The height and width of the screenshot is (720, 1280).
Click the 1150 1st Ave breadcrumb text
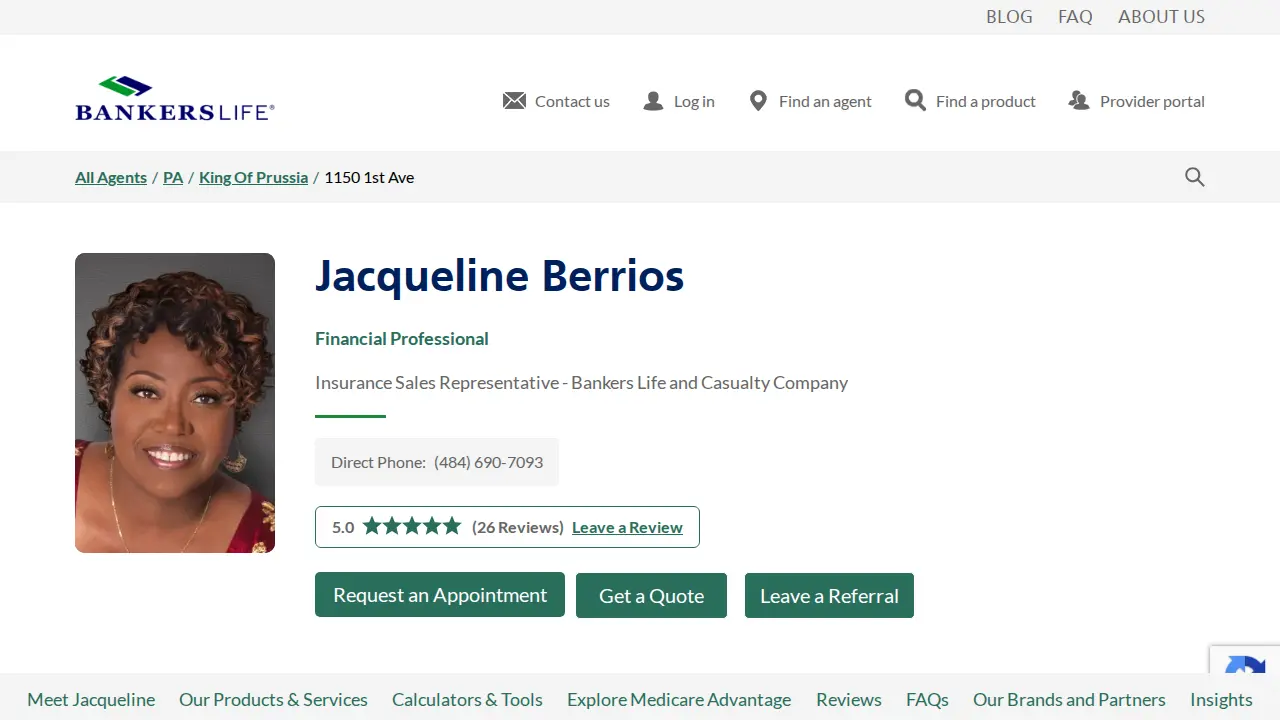pos(369,177)
